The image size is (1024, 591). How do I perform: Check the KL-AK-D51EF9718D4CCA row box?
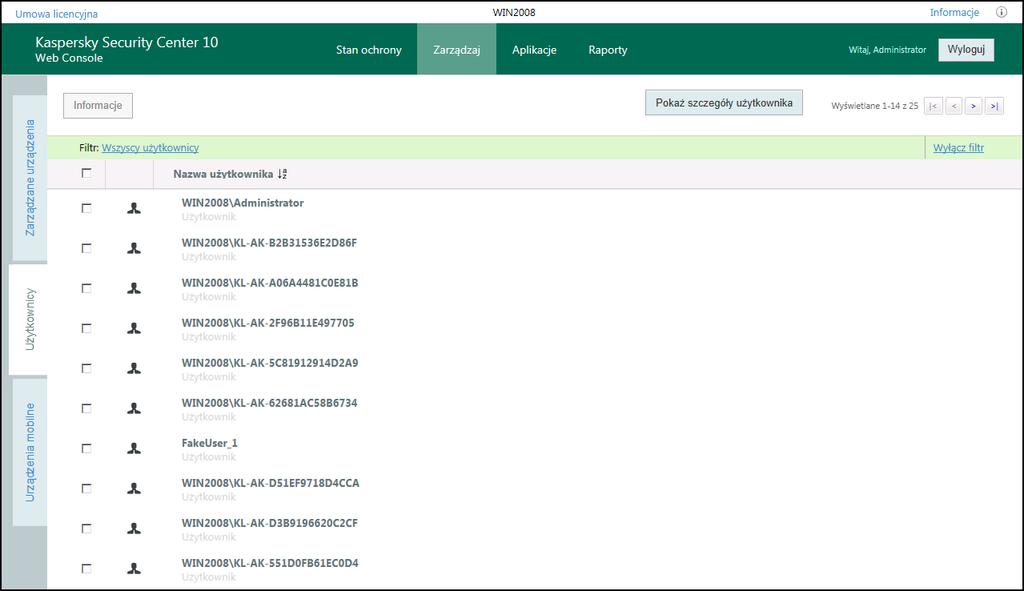(86, 488)
